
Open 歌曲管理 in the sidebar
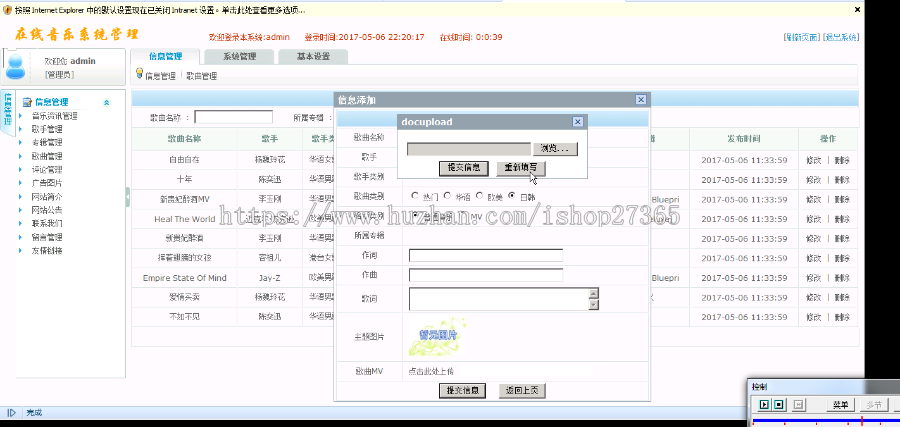tap(47, 156)
